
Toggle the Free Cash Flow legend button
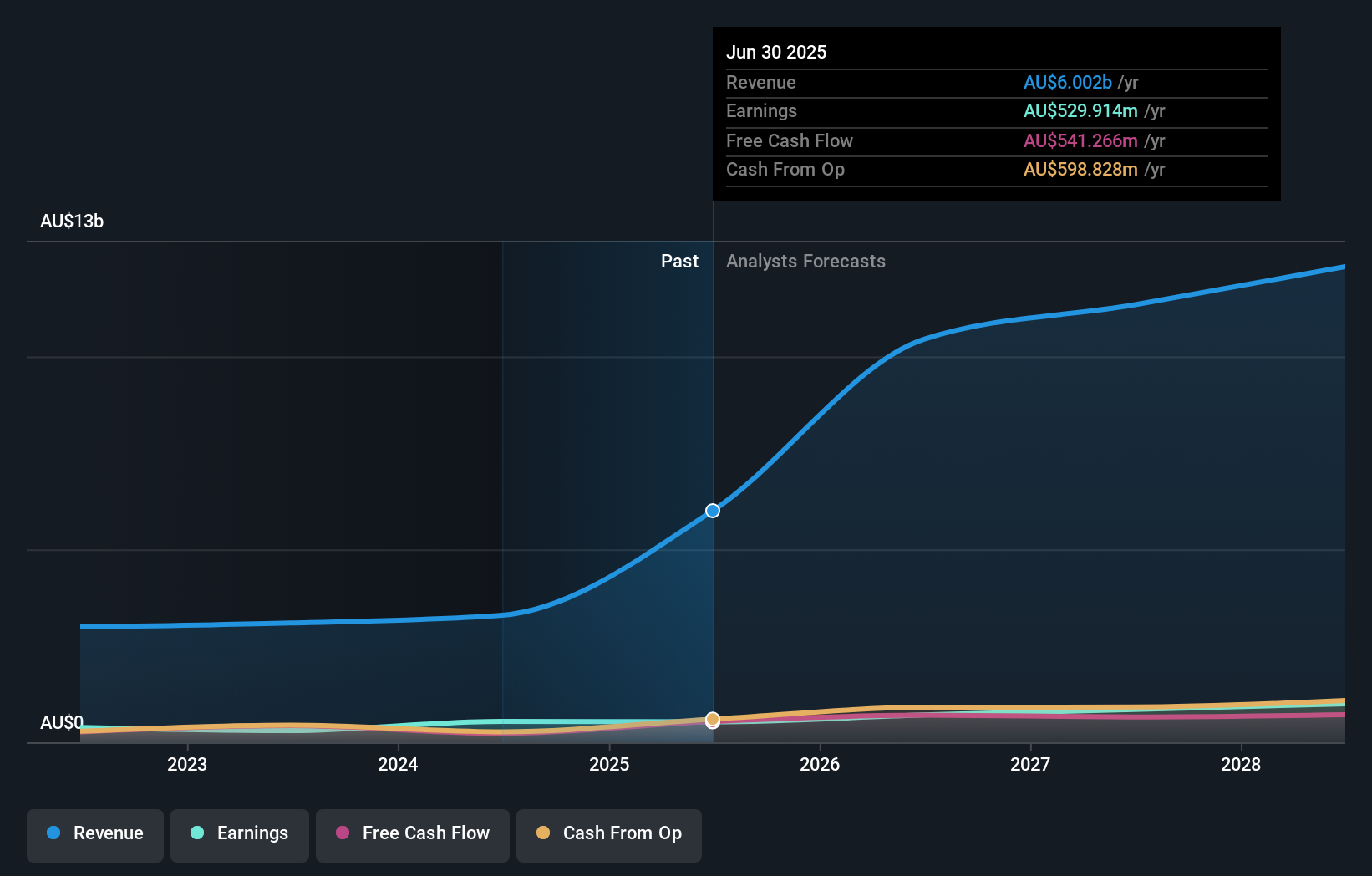click(x=413, y=835)
